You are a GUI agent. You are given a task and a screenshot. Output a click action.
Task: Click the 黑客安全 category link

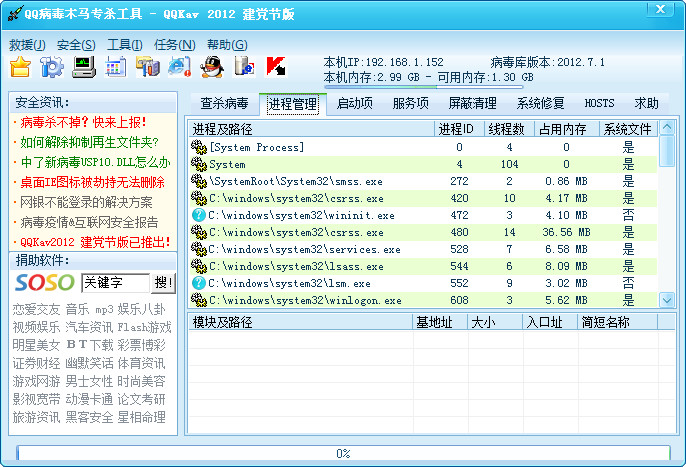(x=89, y=417)
